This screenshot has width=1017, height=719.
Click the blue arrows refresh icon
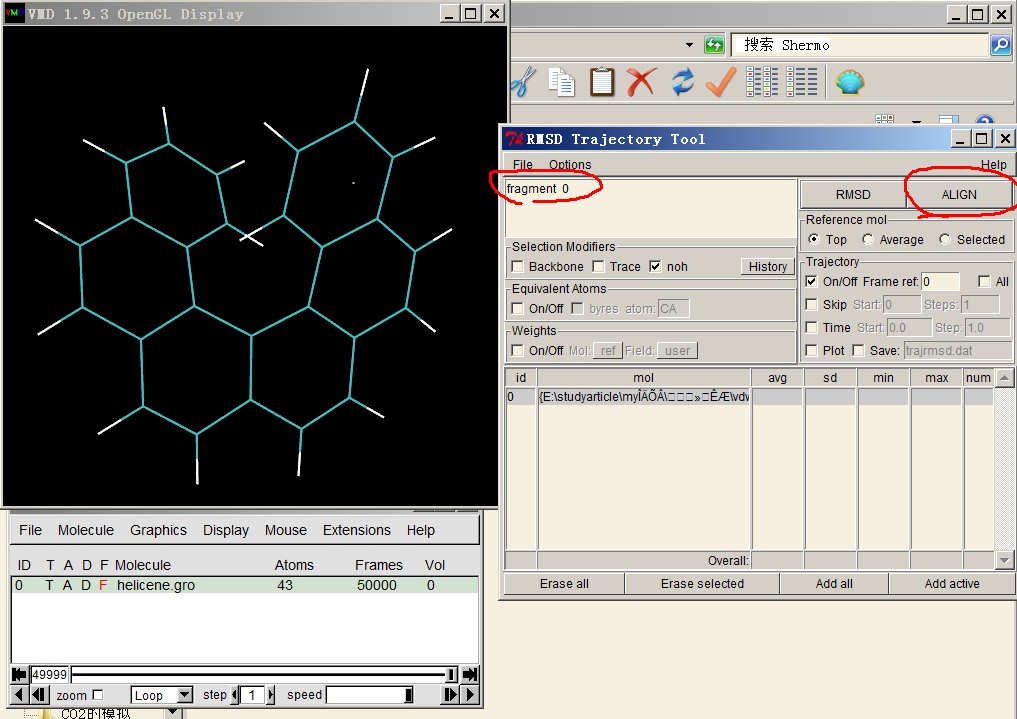point(682,82)
